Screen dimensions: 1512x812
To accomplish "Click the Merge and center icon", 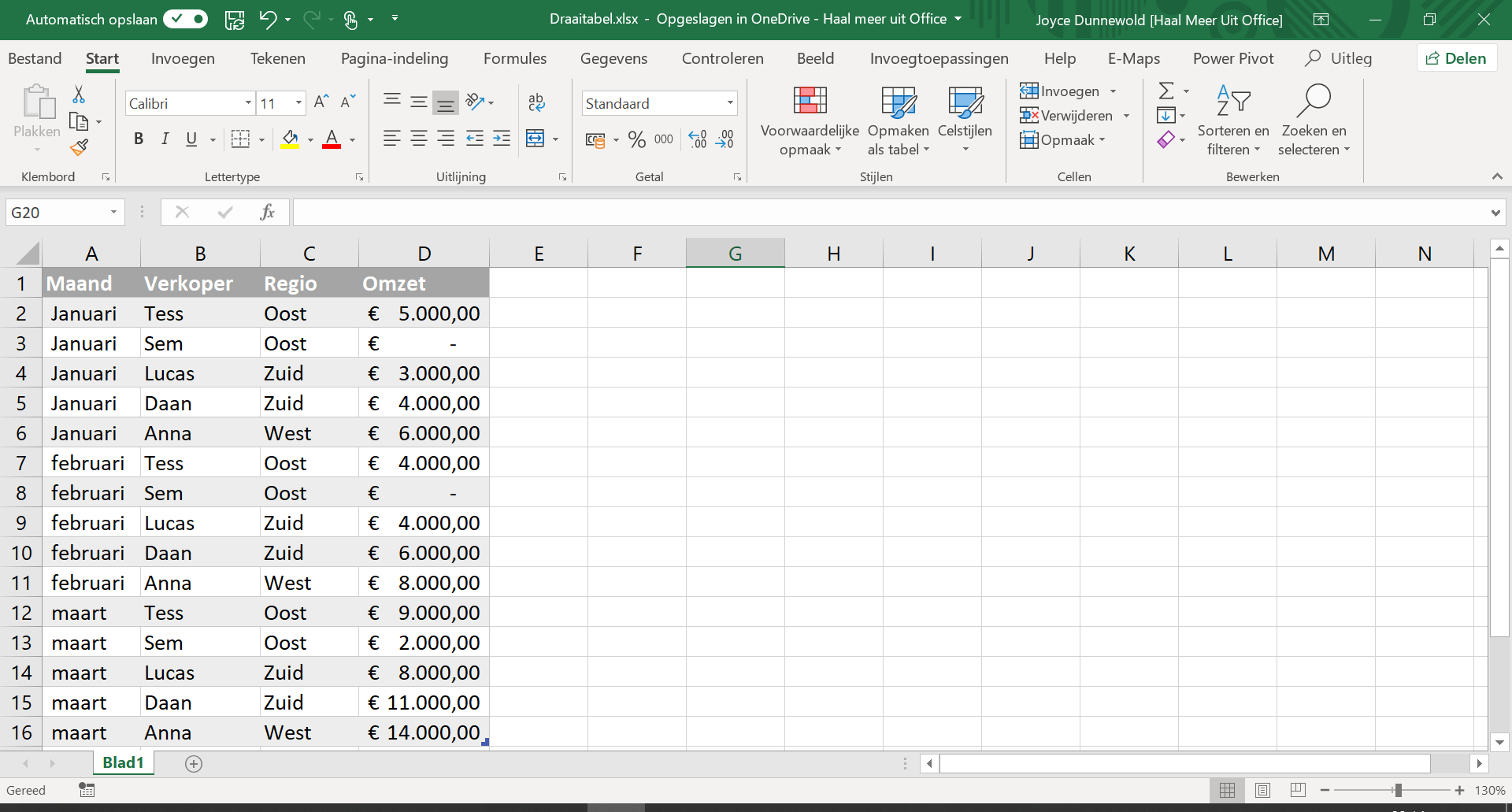I will 535,139.
